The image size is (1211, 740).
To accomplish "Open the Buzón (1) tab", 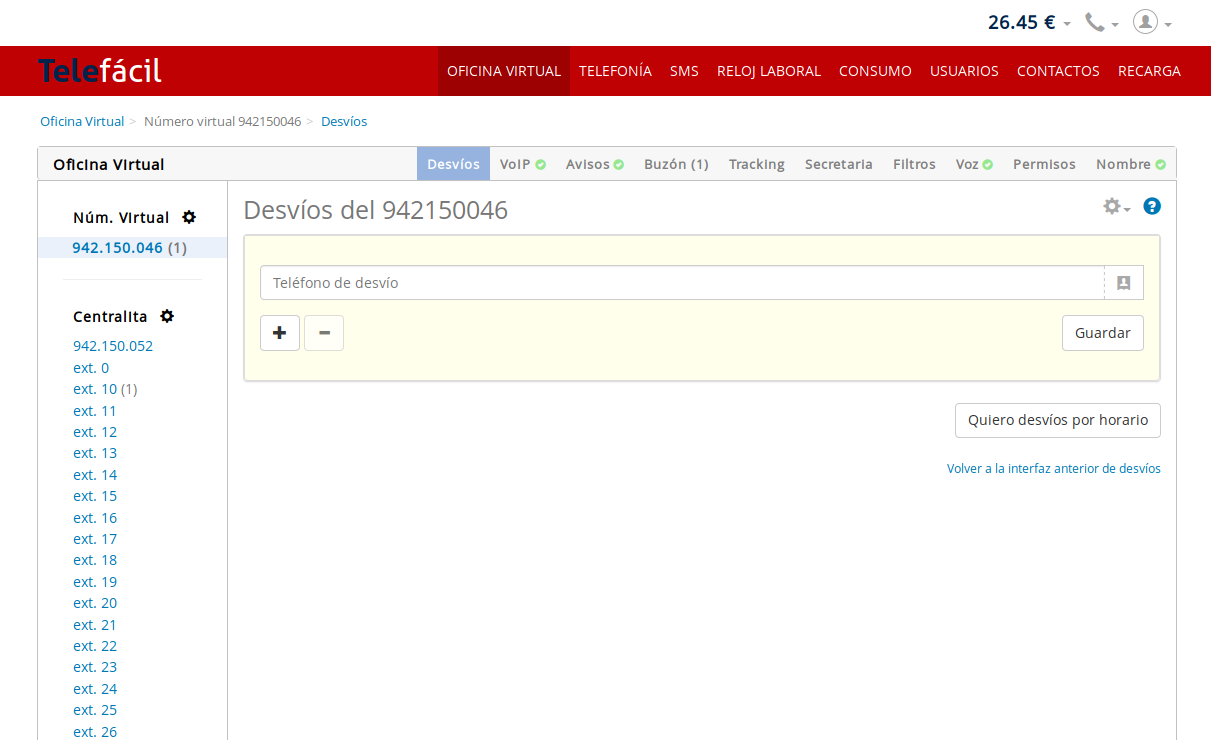I will click(676, 164).
